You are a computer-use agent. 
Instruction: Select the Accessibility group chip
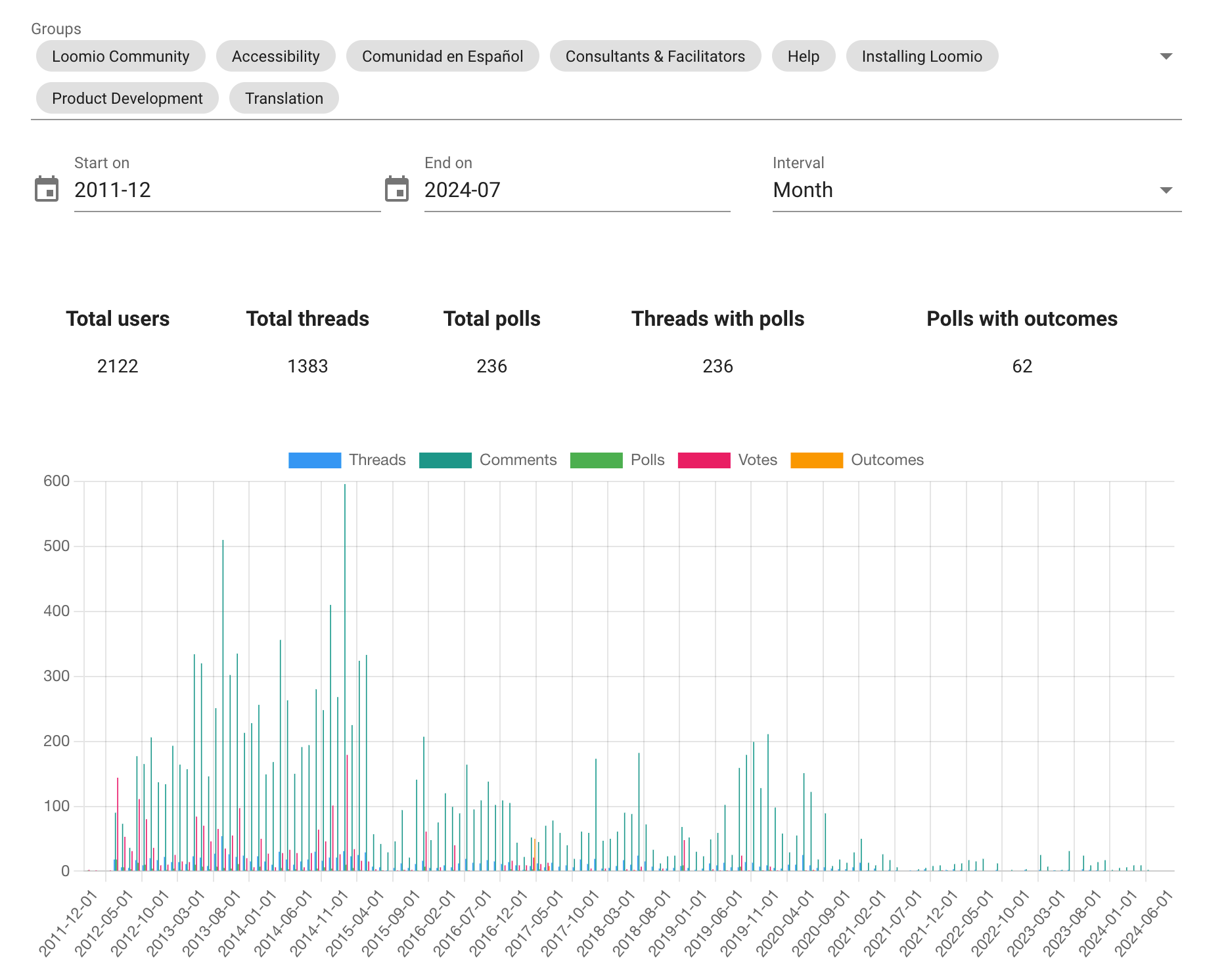pos(276,56)
